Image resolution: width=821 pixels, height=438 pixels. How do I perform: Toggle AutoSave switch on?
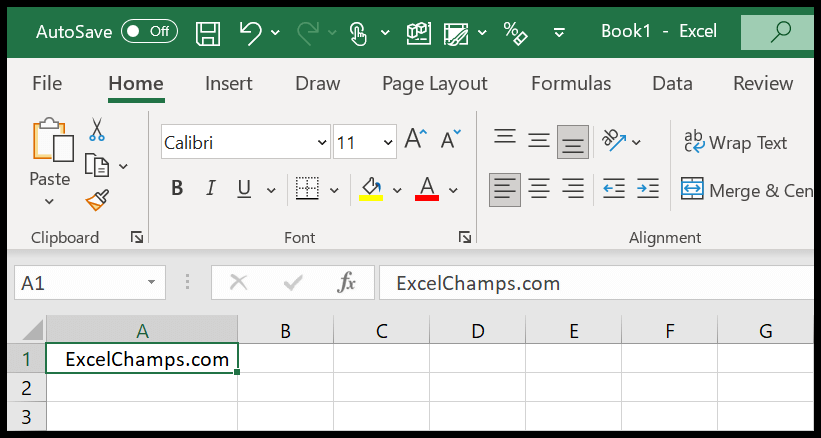[x=149, y=32]
